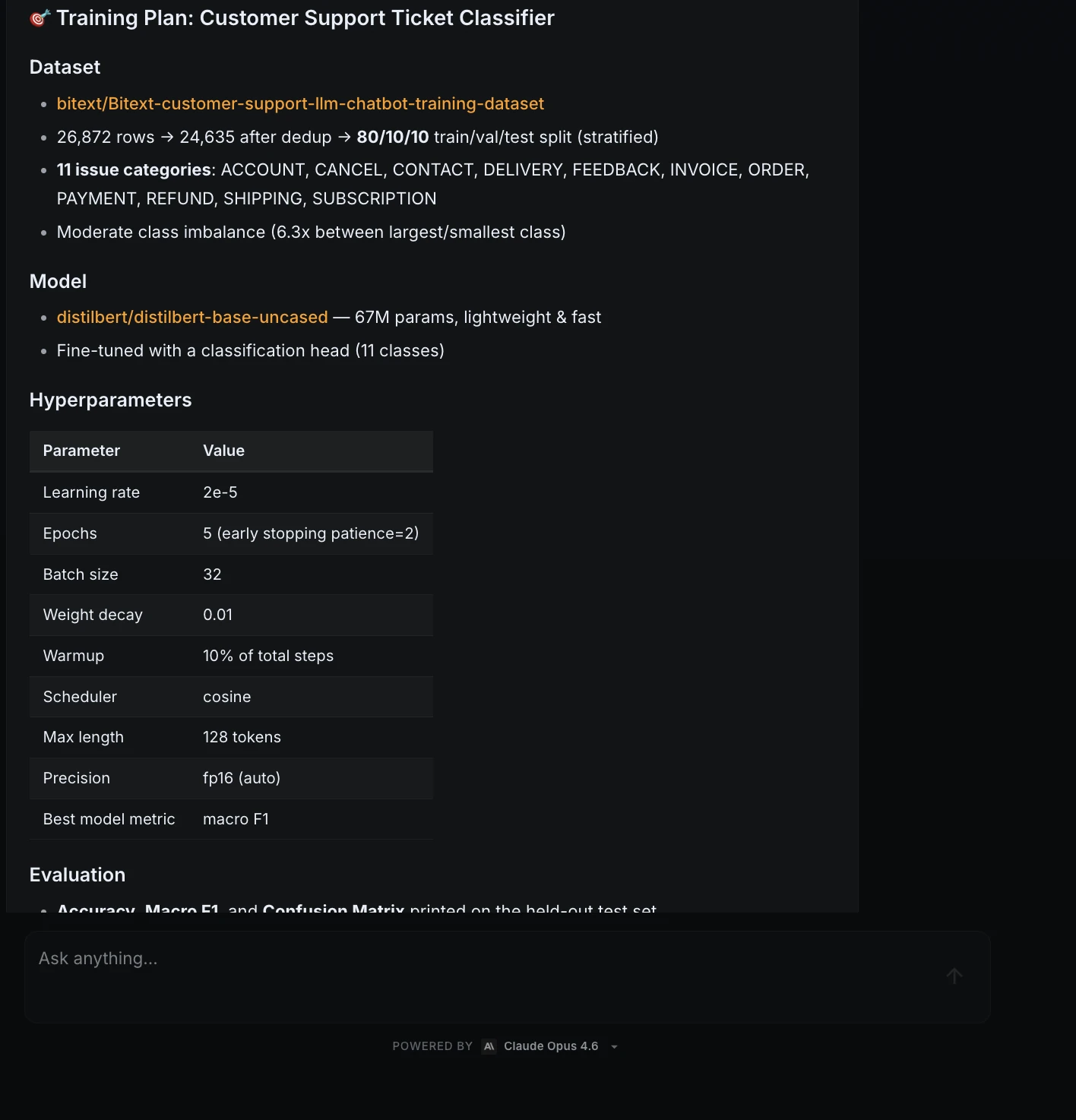Open the distilbert-base-uncased model link
This screenshot has width=1076, height=1120.
coord(192,317)
